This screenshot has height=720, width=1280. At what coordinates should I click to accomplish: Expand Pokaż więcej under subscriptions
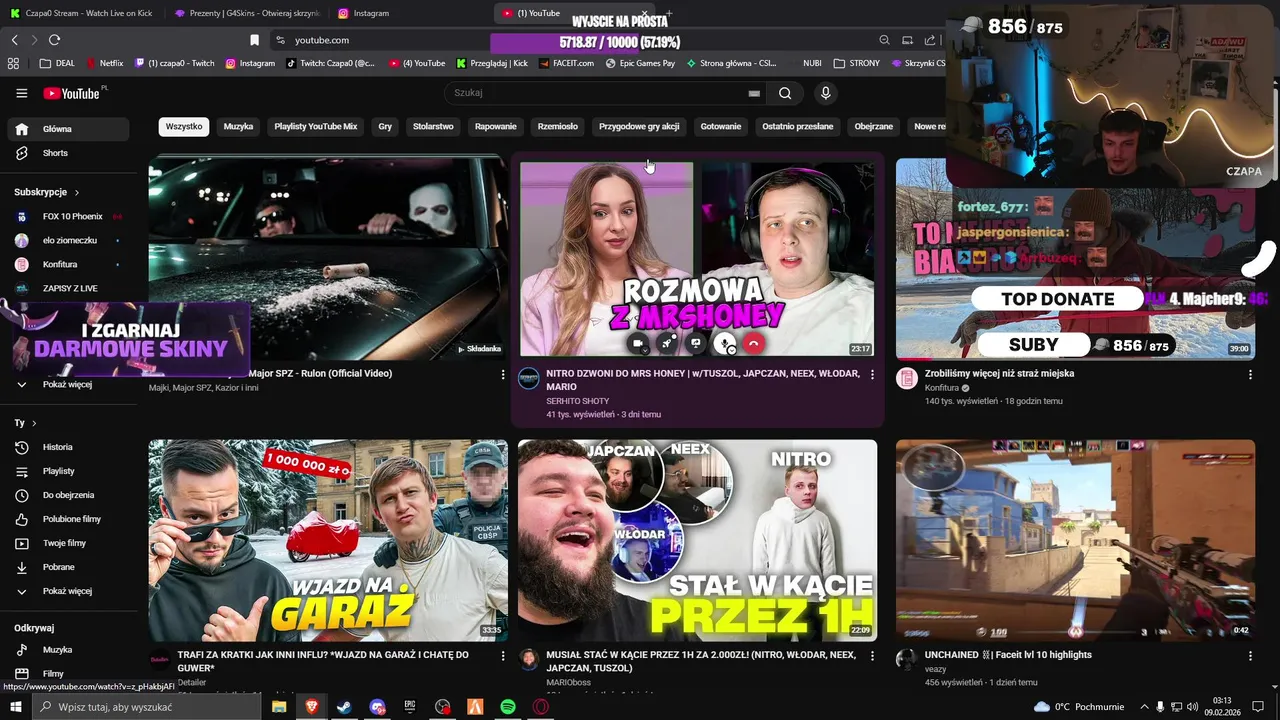[68, 384]
